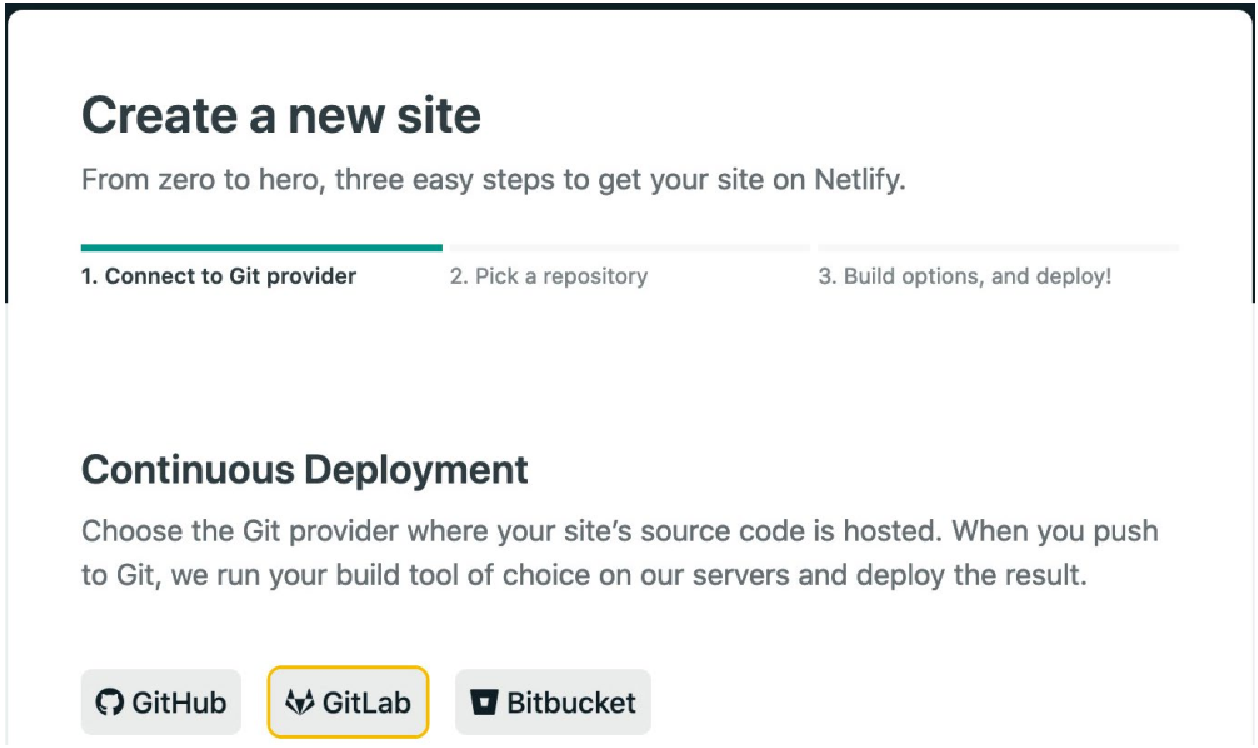Click the 'Create a new site' heading
This screenshot has height=748, width=1258.
pyautogui.click(x=281, y=115)
